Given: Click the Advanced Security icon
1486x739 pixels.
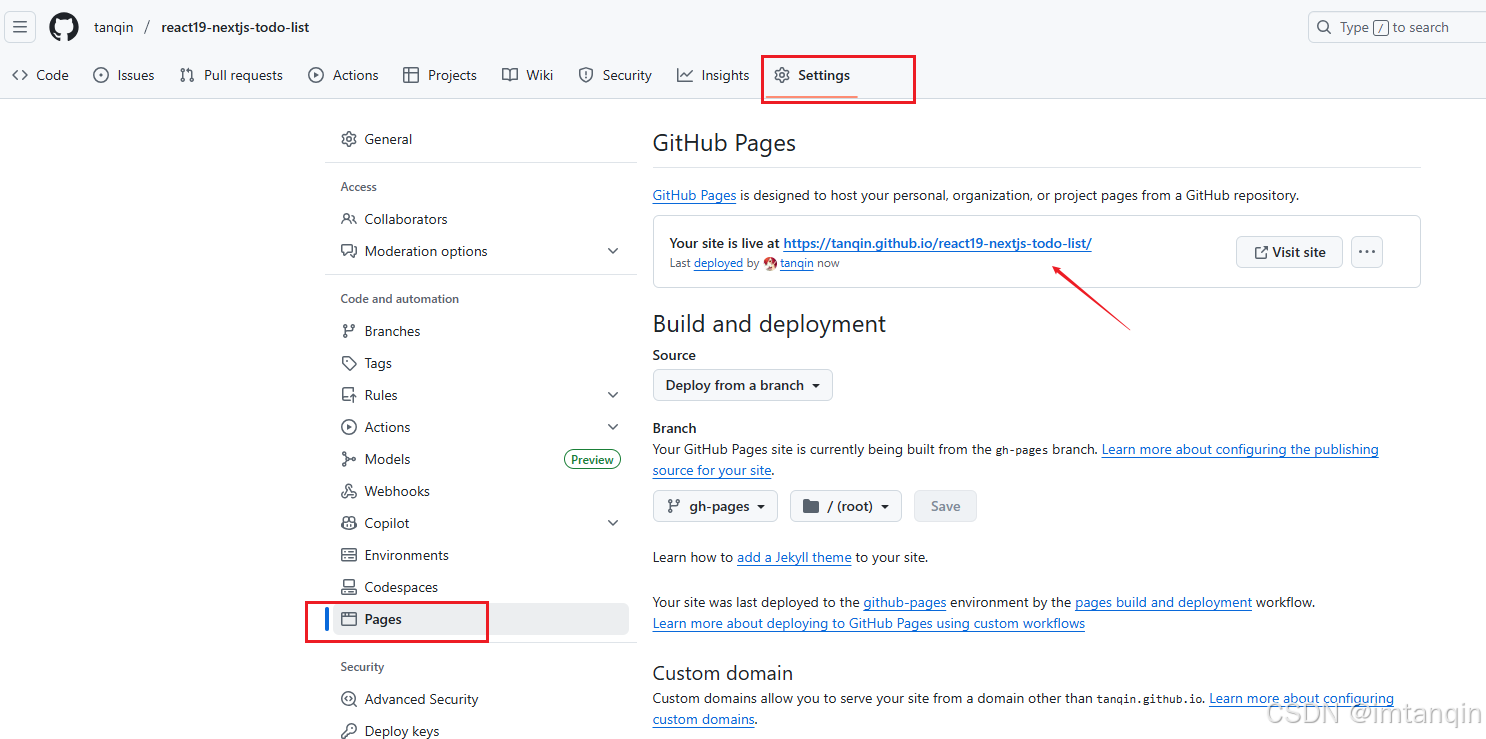Looking at the screenshot, I should tap(349, 699).
